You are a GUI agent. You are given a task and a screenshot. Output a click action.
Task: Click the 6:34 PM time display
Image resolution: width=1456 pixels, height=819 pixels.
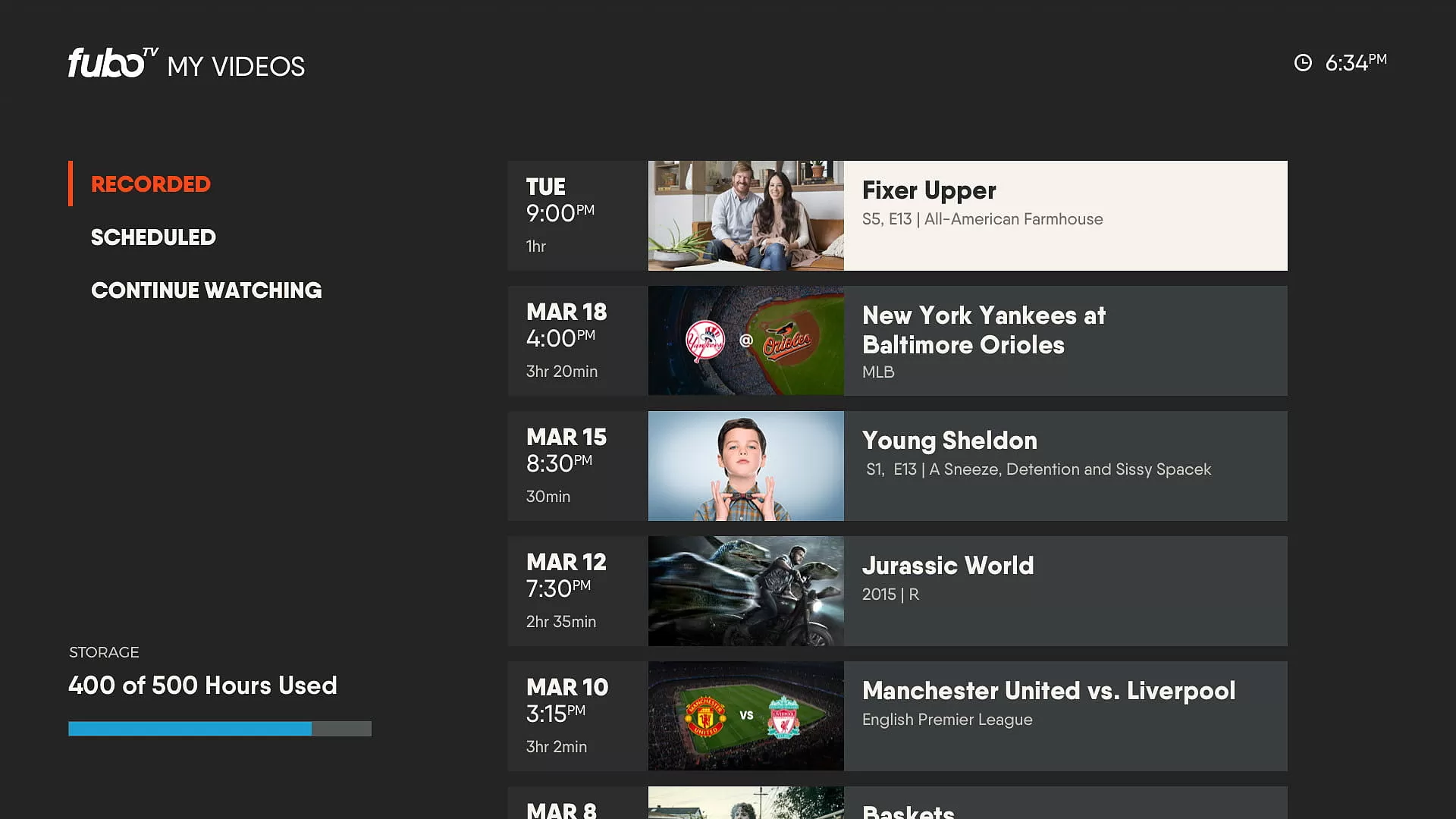(1355, 62)
